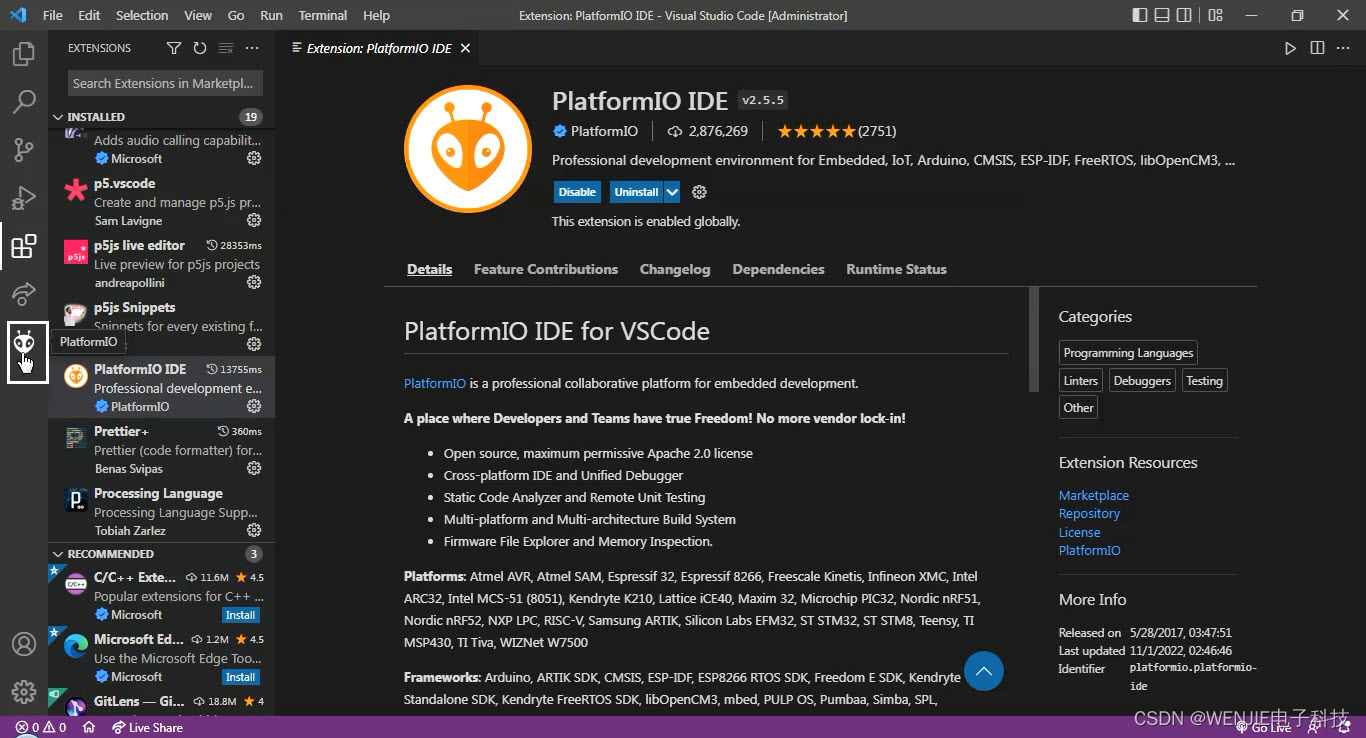Open the Help menu
The image size is (1366, 738).
[376, 15]
